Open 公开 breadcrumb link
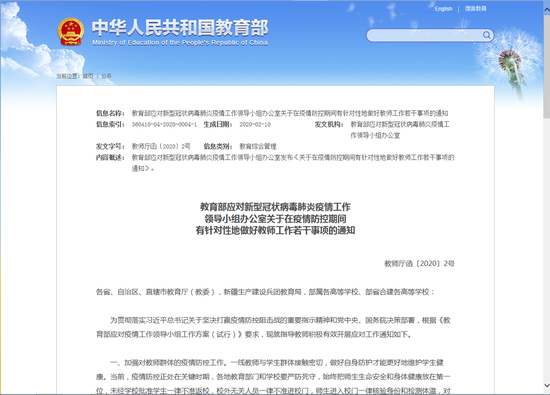 coord(106,76)
